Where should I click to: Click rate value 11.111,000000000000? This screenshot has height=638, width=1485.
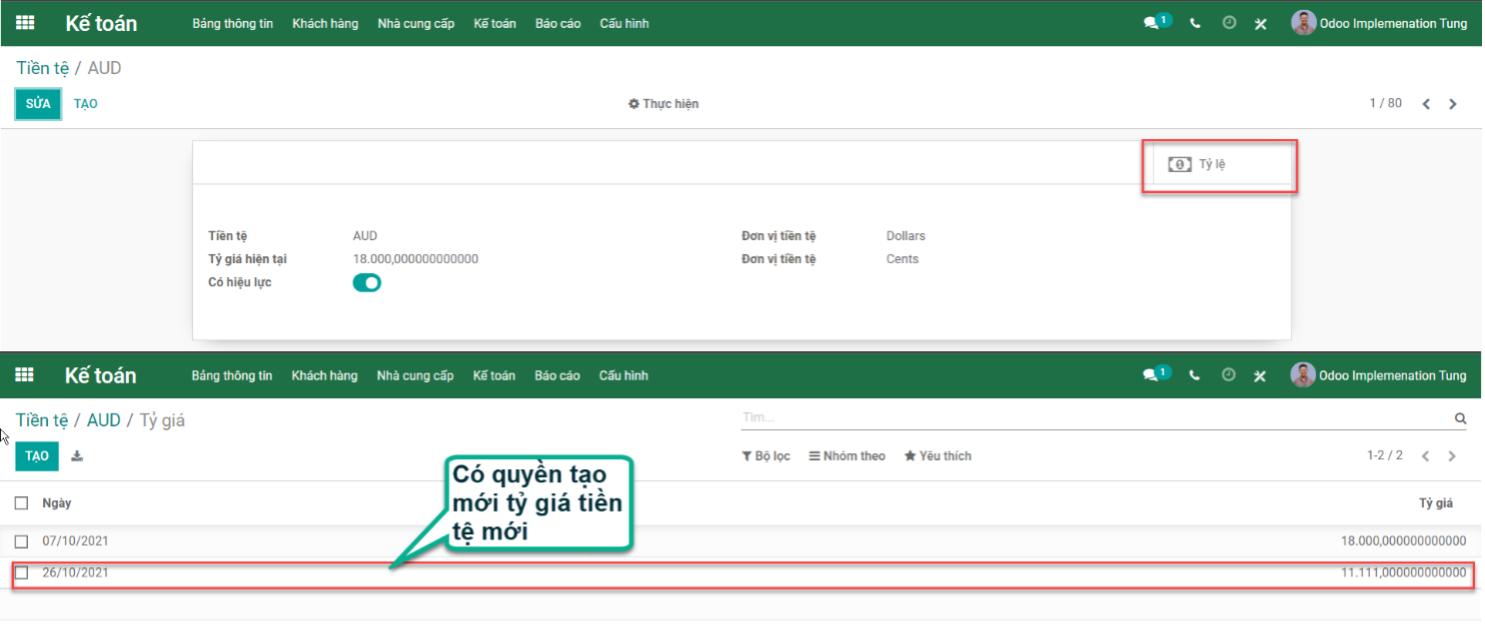[1403, 573]
